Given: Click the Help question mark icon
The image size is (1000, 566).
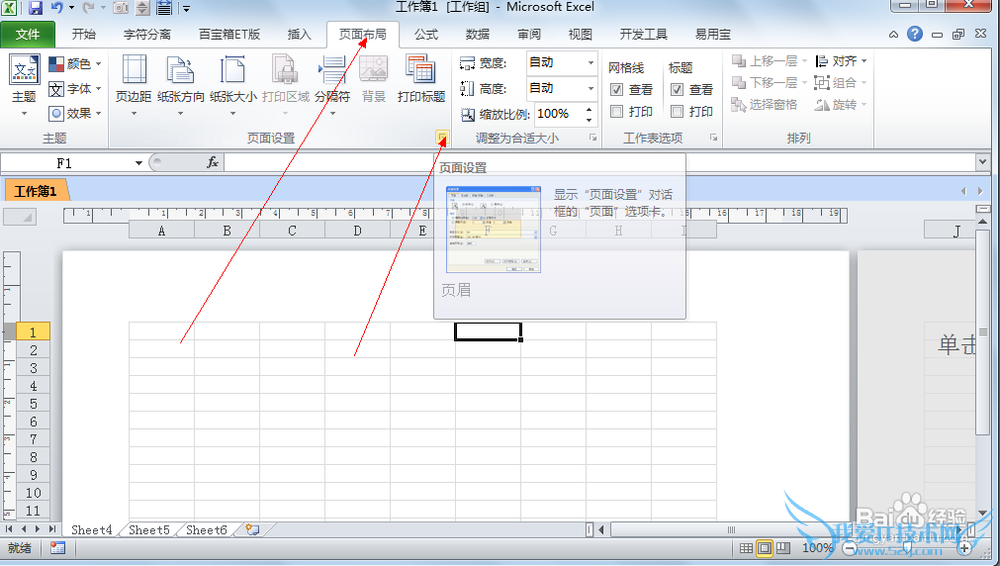Looking at the screenshot, I should point(915,34).
